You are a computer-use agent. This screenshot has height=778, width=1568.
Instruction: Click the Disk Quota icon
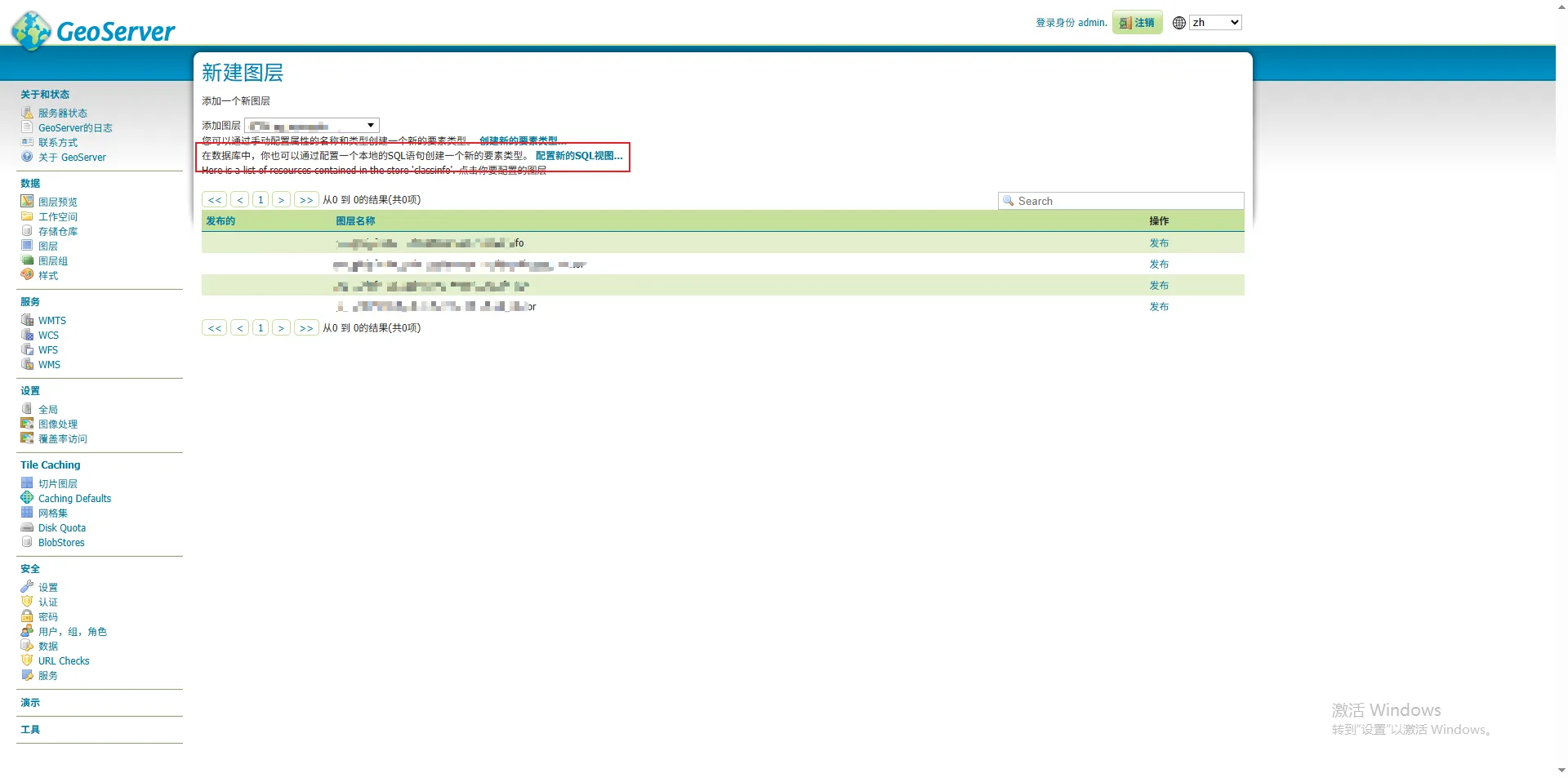point(27,527)
